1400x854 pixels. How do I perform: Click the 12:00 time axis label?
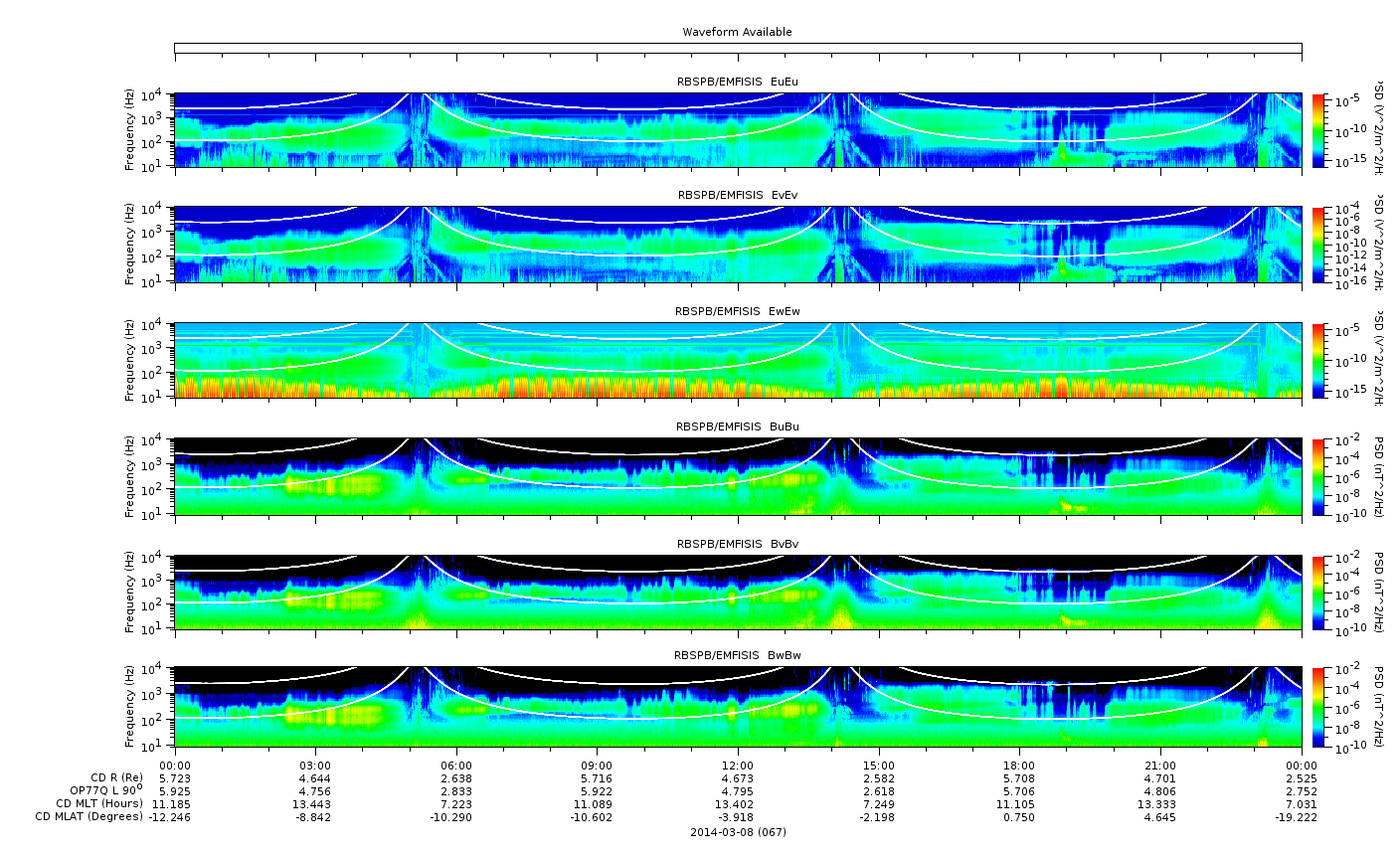[738, 766]
